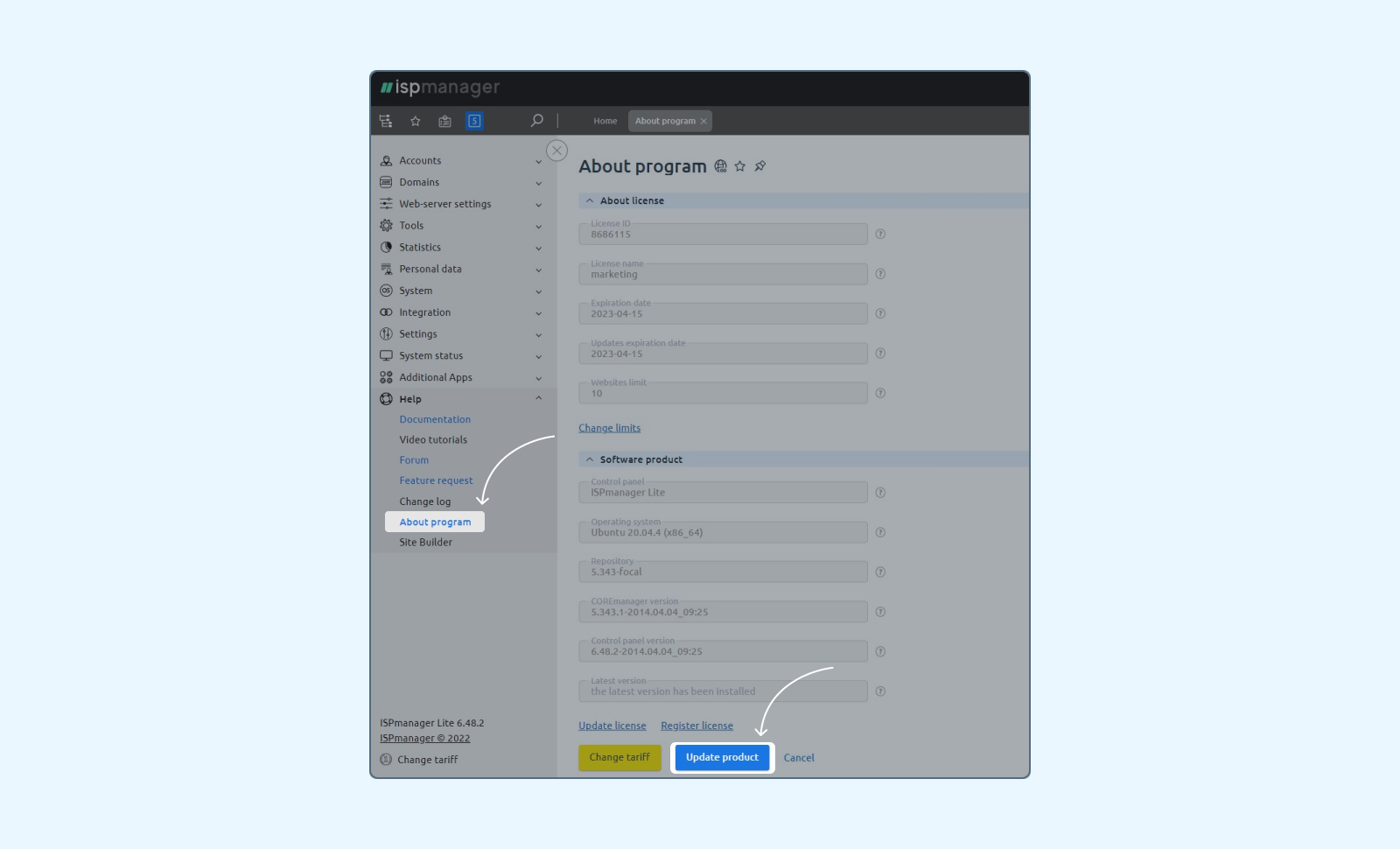Expand Tools menu chevron
Image resolution: width=1400 pixels, height=849 pixels.
pos(539,227)
